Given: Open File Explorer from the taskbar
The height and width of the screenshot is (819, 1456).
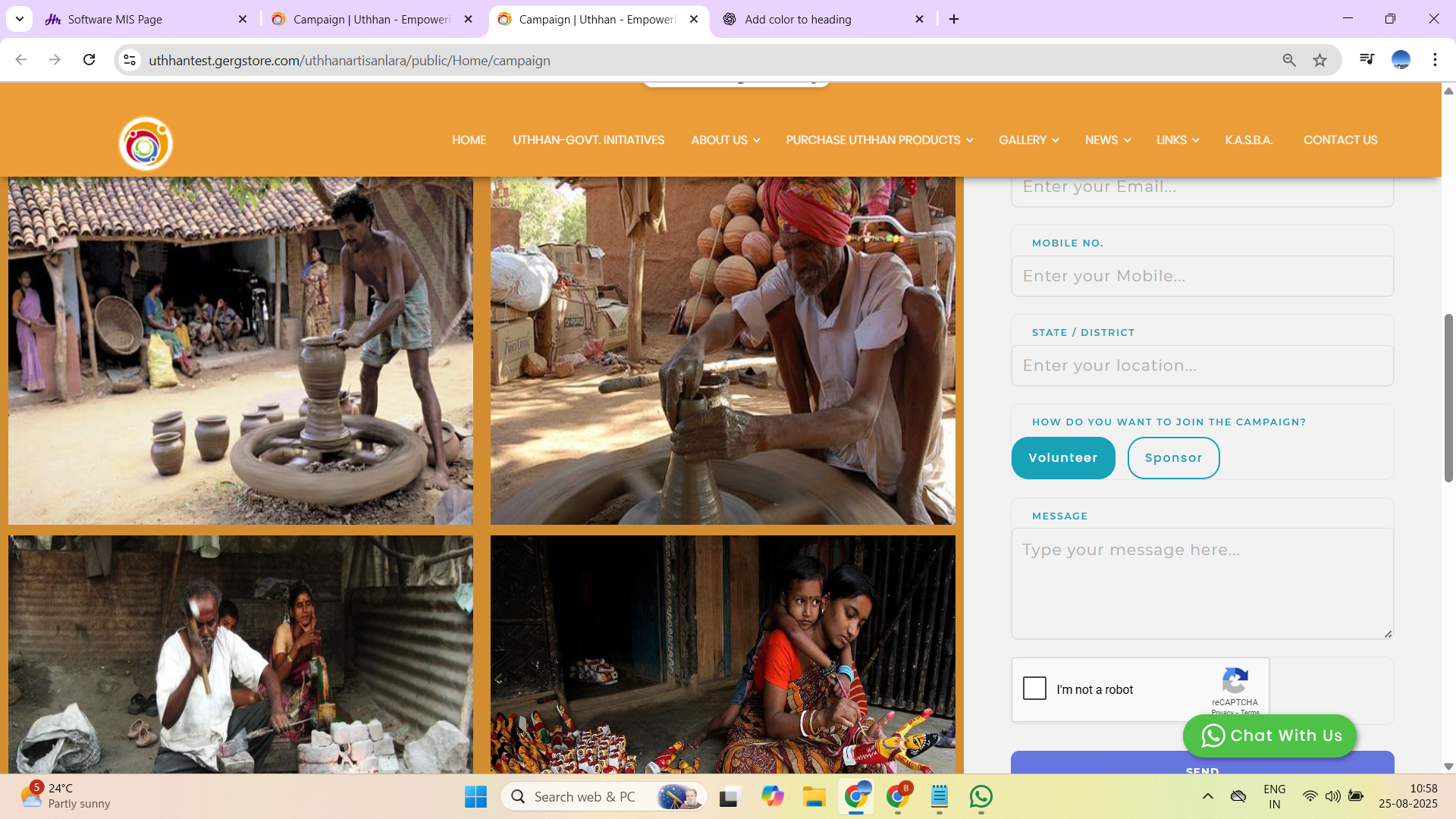Looking at the screenshot, I should [x=814, y=796].
